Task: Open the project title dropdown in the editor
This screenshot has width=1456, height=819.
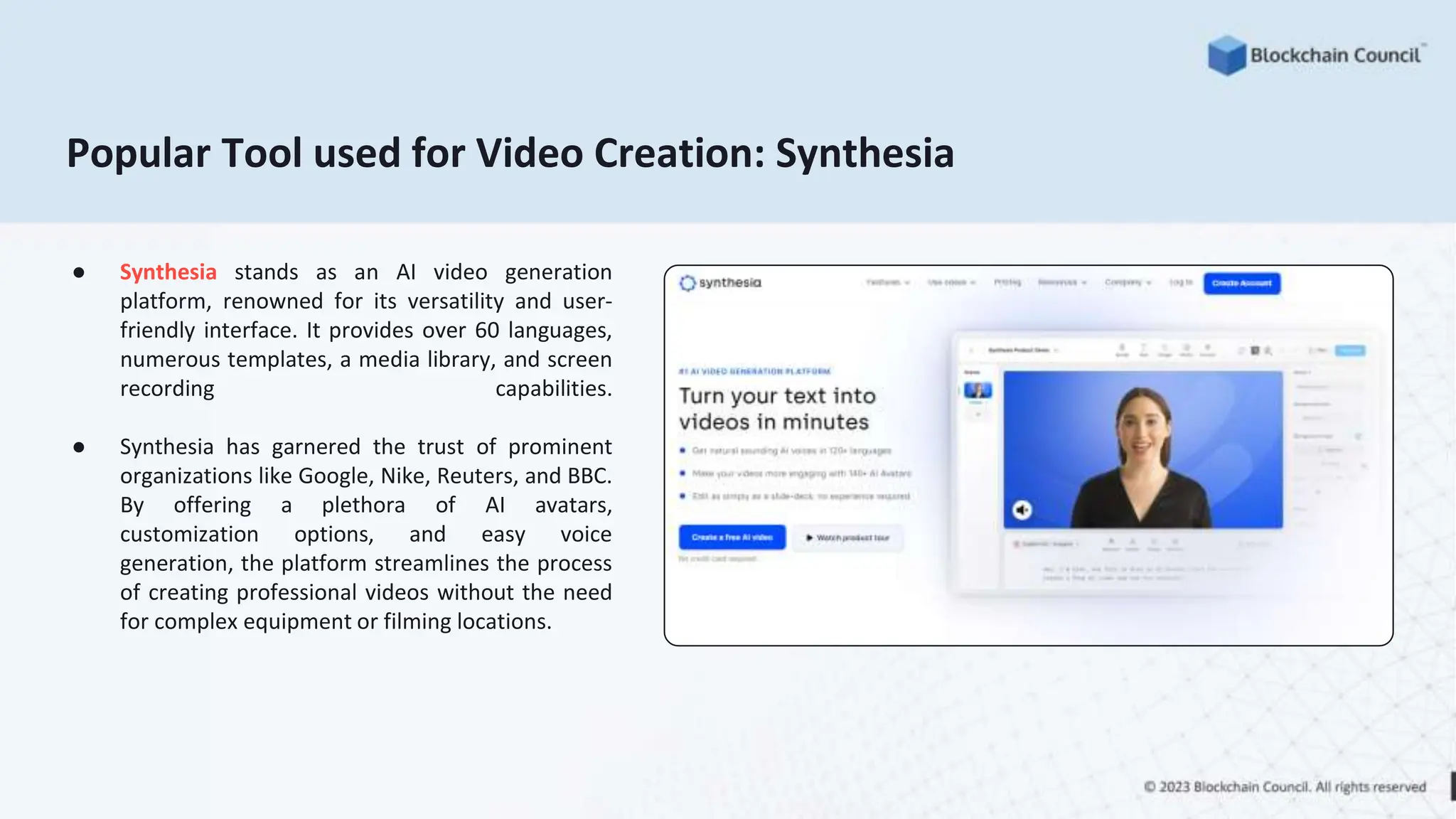Action: (1023, 350)
